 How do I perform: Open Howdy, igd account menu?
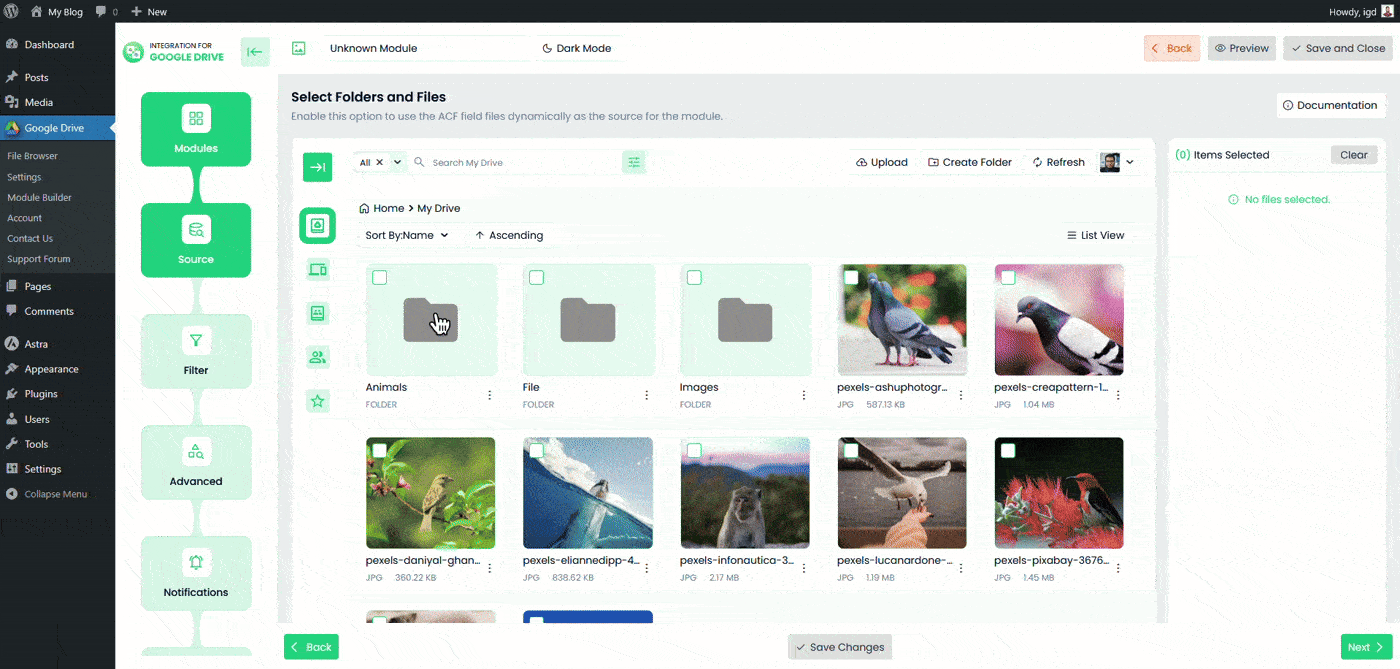pyautogui.click(x=1361, y=11)
